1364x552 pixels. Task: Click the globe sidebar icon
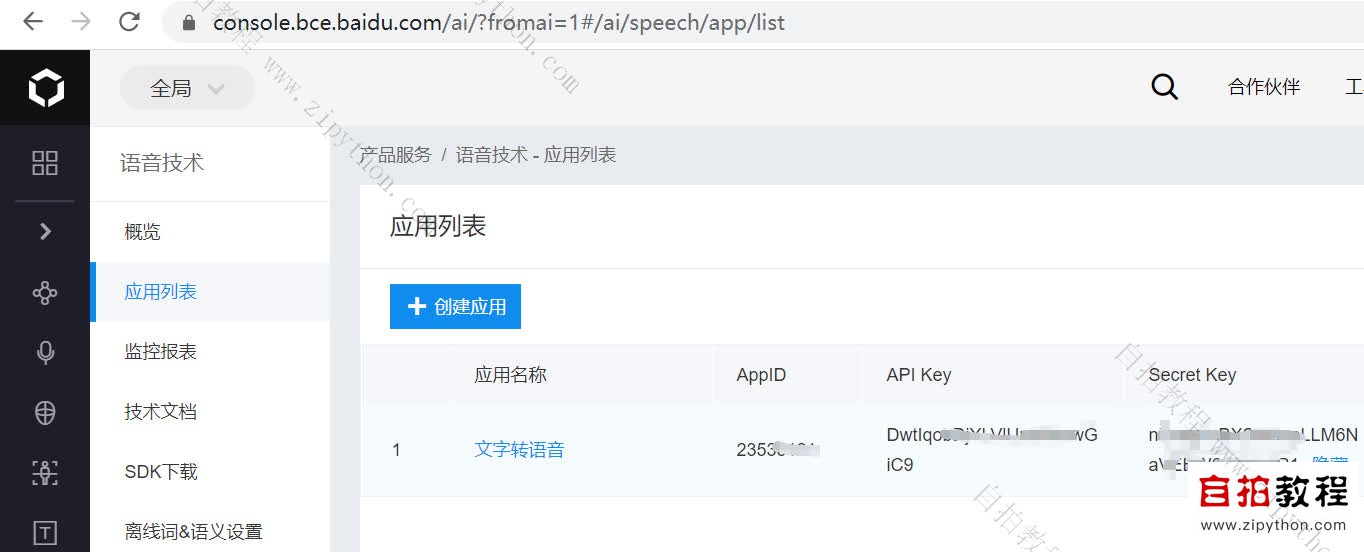45,412
